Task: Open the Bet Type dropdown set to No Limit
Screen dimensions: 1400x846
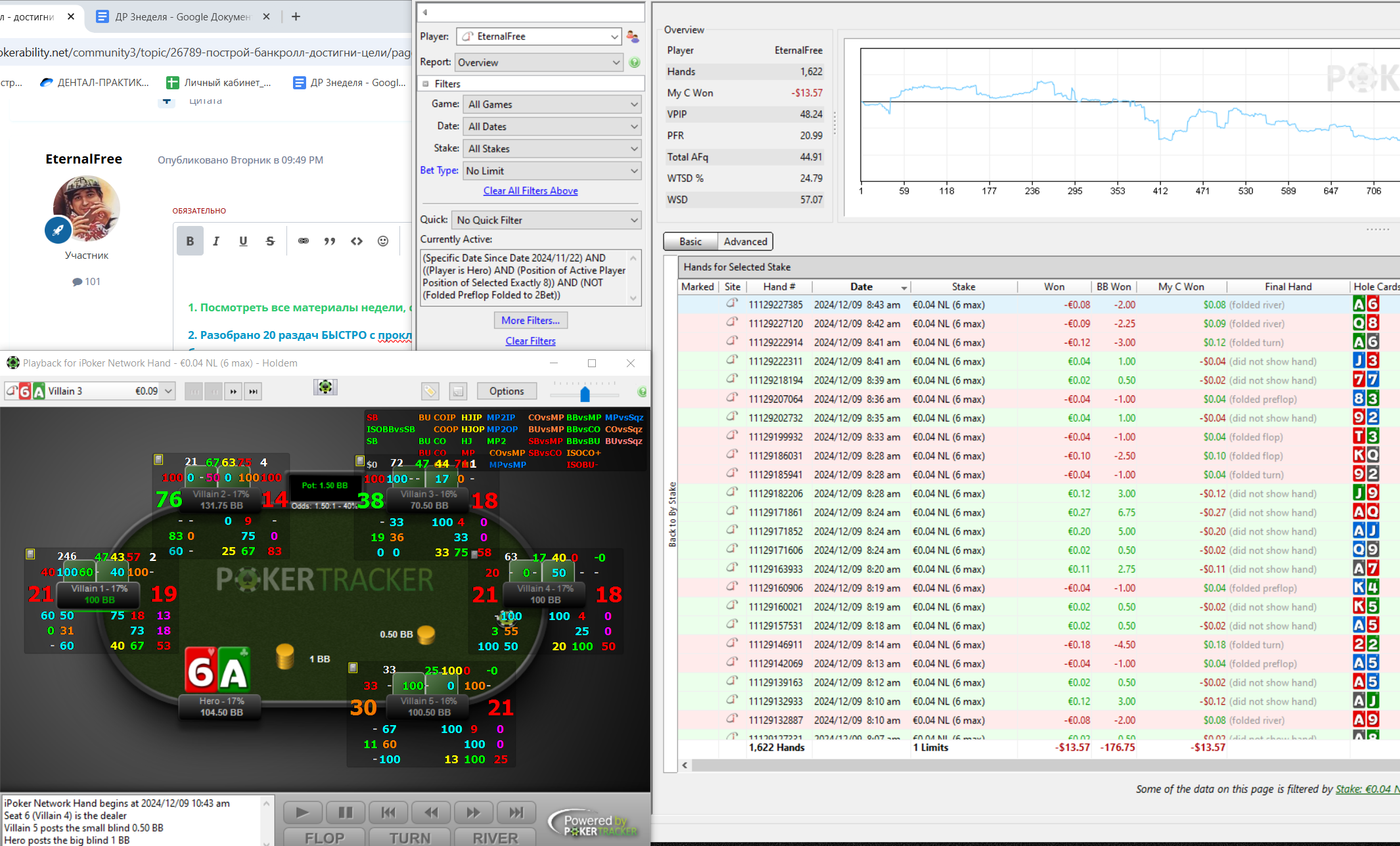Action: [552, 171]
